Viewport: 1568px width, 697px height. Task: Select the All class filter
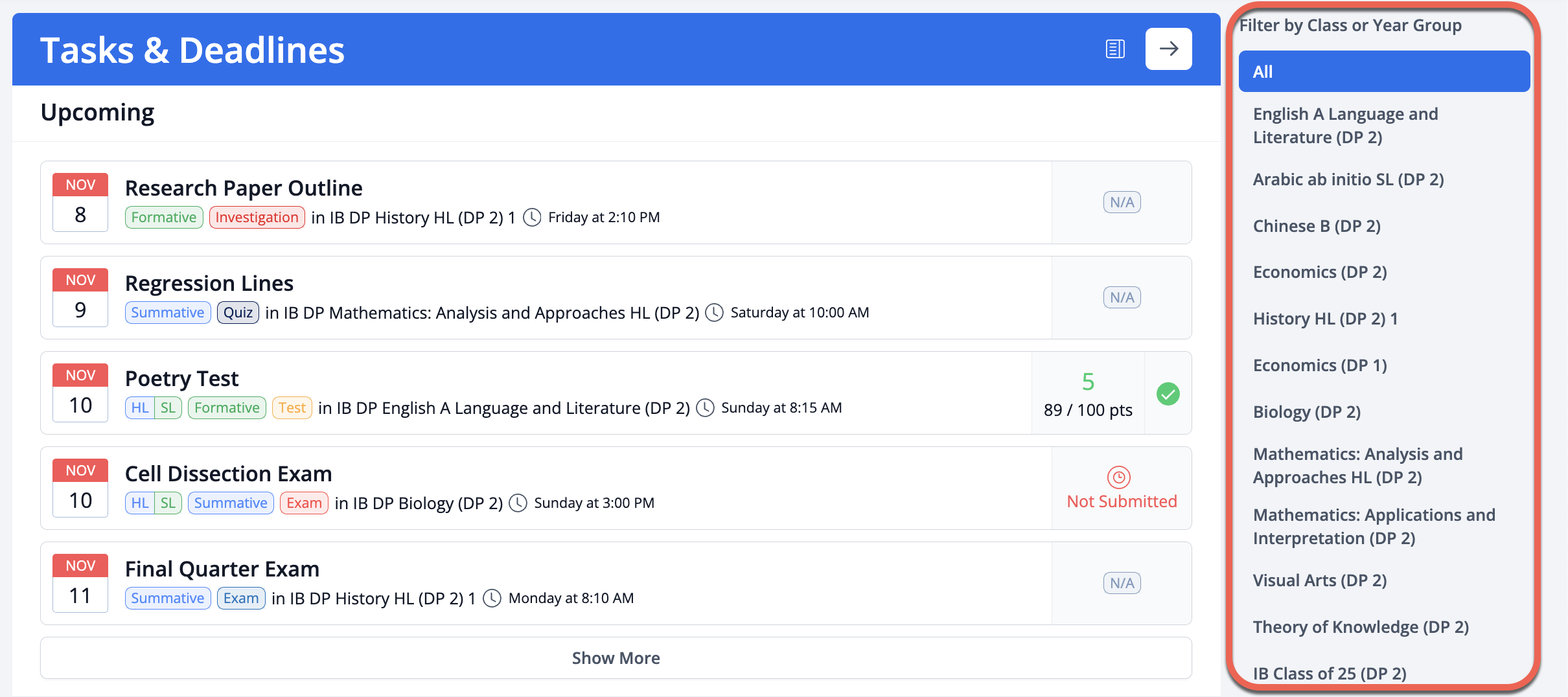(1384, 71)
